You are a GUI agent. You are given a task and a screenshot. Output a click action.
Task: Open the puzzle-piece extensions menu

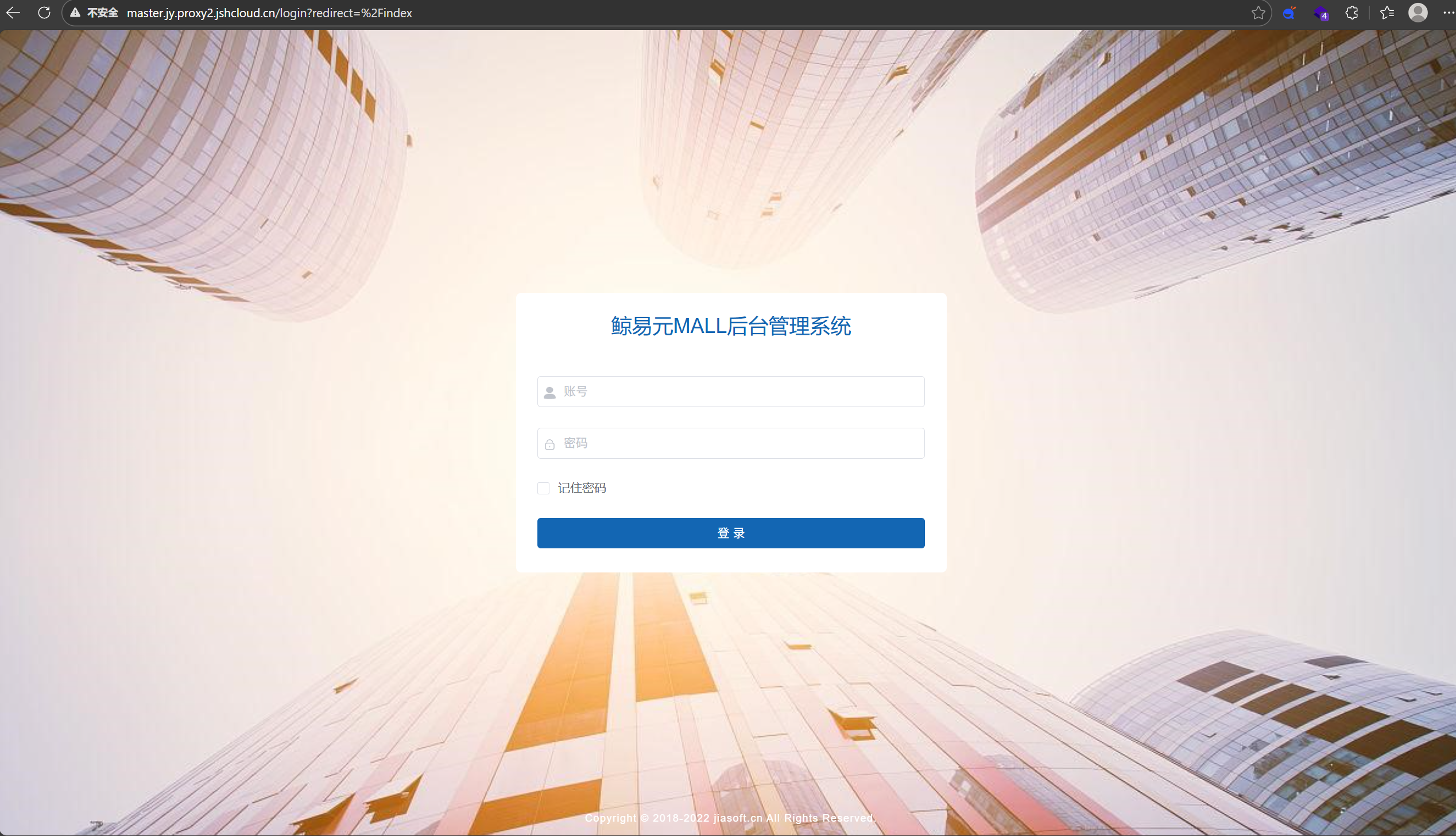pos(1352,13)
